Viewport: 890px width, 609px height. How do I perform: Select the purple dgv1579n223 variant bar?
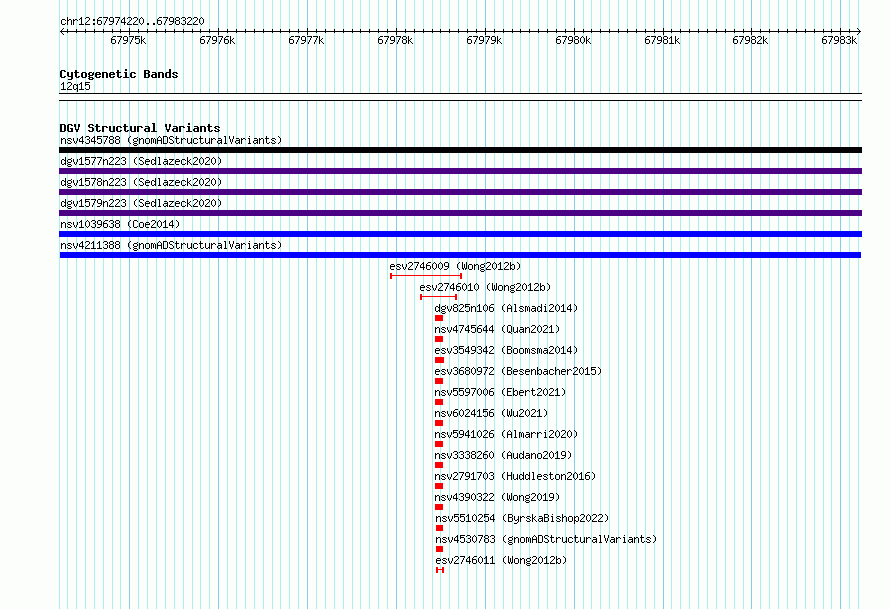tap(460, 213)
